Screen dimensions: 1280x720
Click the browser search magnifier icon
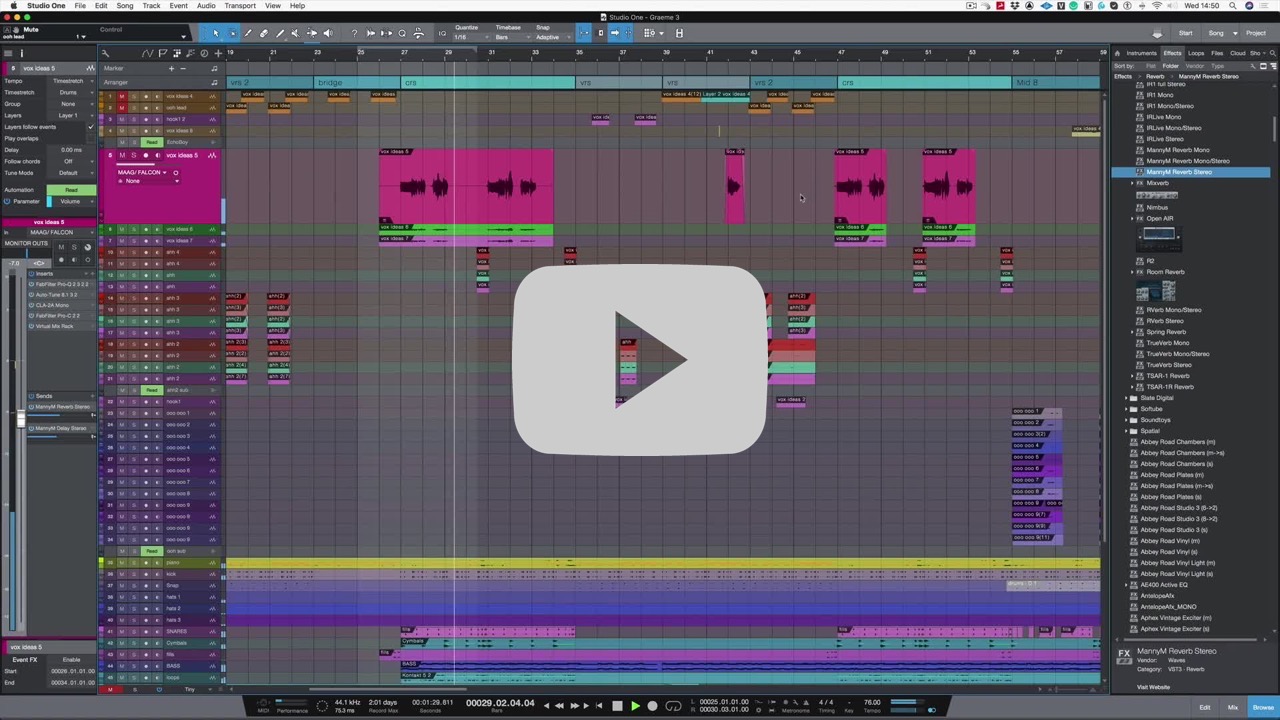click(1273, 53)
